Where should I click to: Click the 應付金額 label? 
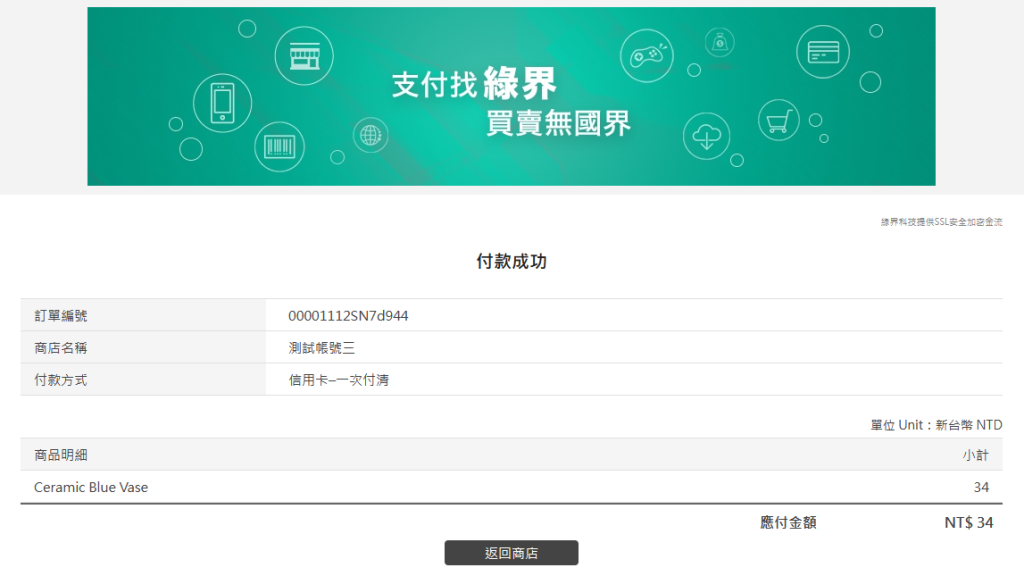tap(788, 522)
